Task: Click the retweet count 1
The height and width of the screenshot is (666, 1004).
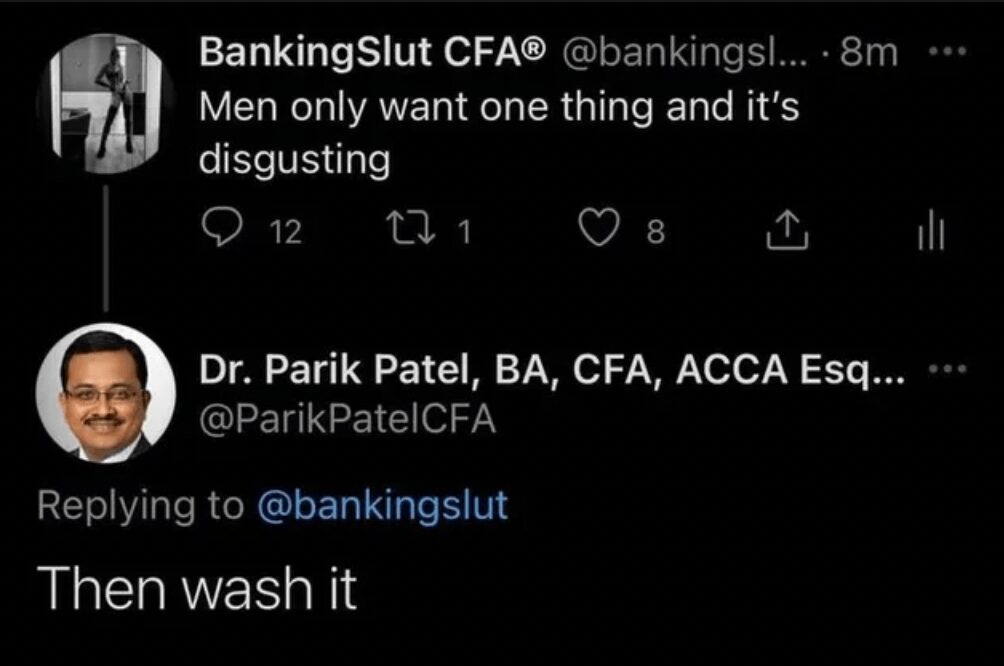Action: [464, 233]
